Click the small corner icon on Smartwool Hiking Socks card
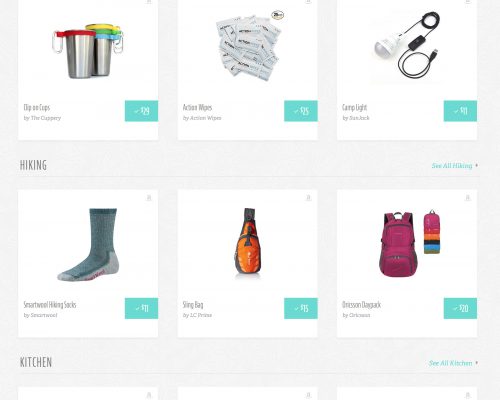Image resolution: width=500 pixels, height=400 pixels. coord(149,198)
